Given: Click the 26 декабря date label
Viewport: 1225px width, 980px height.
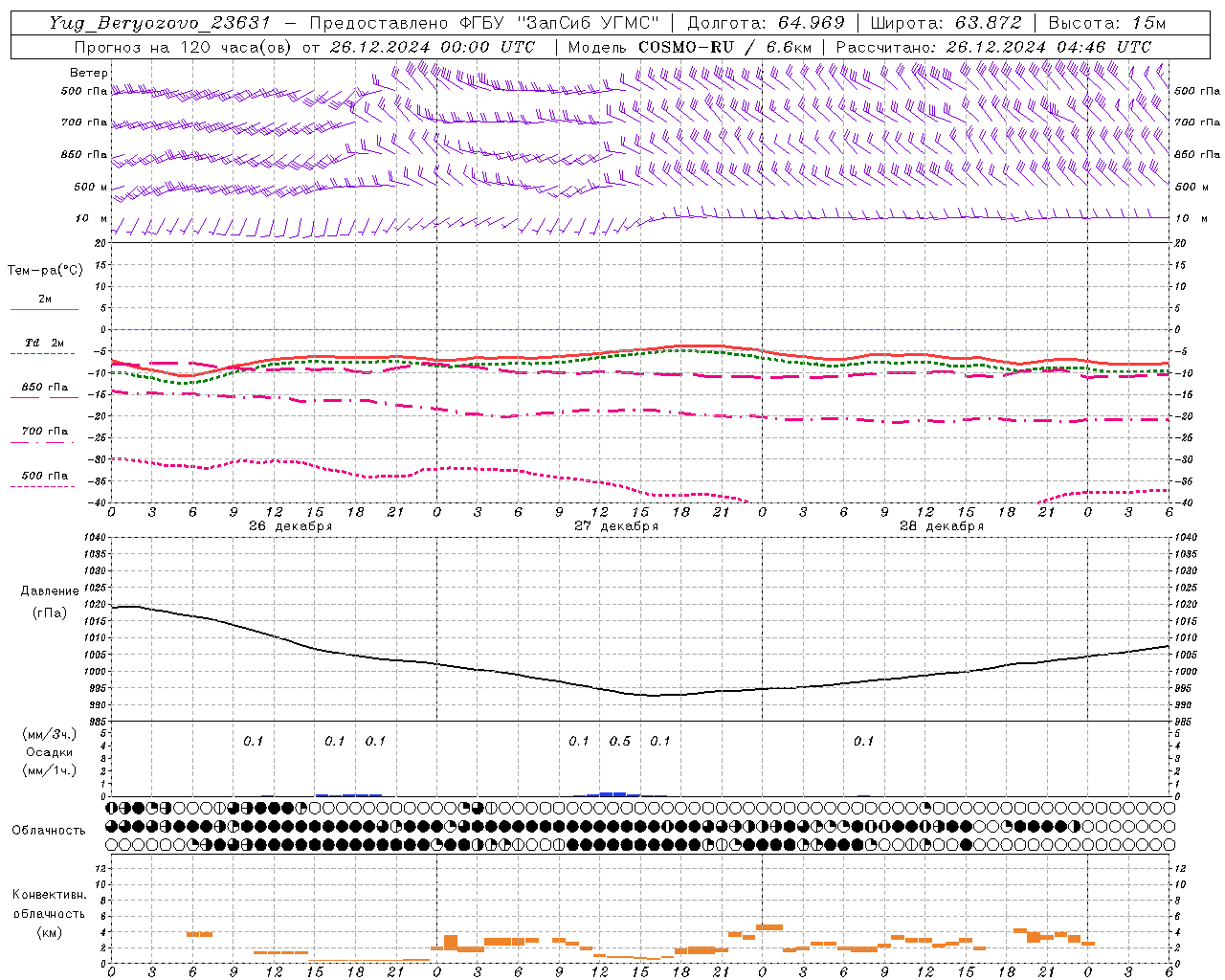Looking at the screenshot, I should (291, 526).
